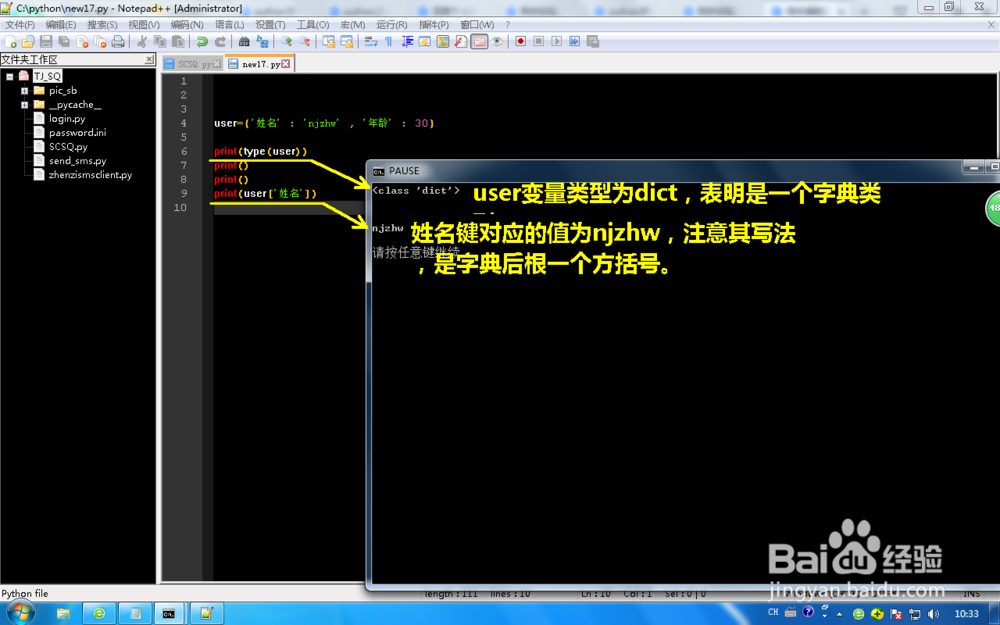
Task: Expand the __pycache__ folder
Action: coord(24,104)
